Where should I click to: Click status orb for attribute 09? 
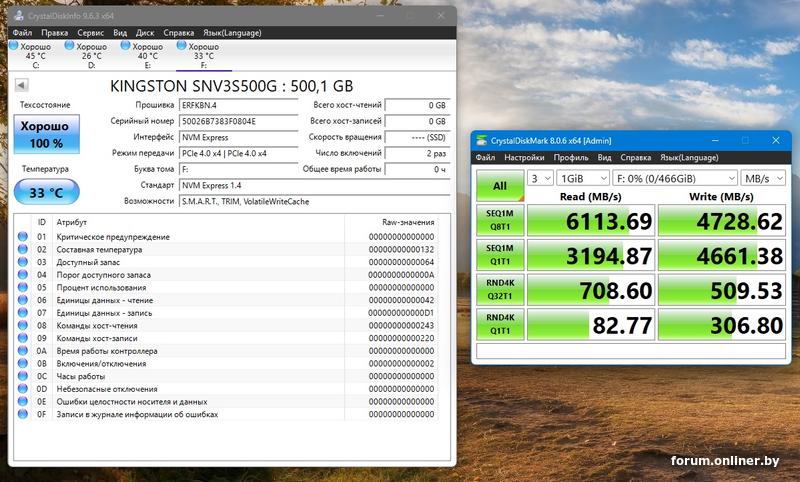pyautogui.click(x=22, y=338)
